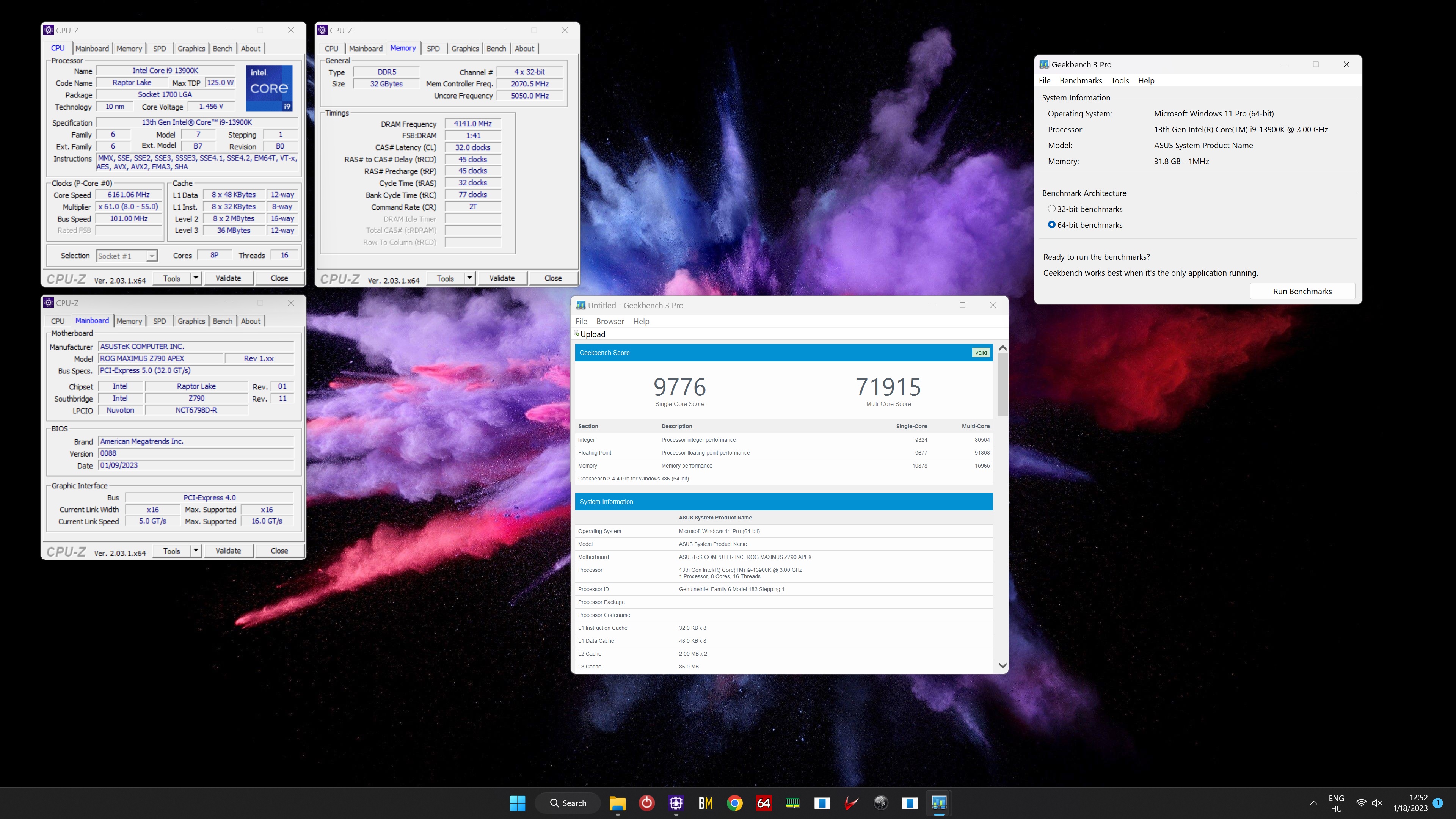Expand Tools arrow in CPU-Z CPU window
The width and height of the screenshot is (1456, 819).
pos(196,278)
